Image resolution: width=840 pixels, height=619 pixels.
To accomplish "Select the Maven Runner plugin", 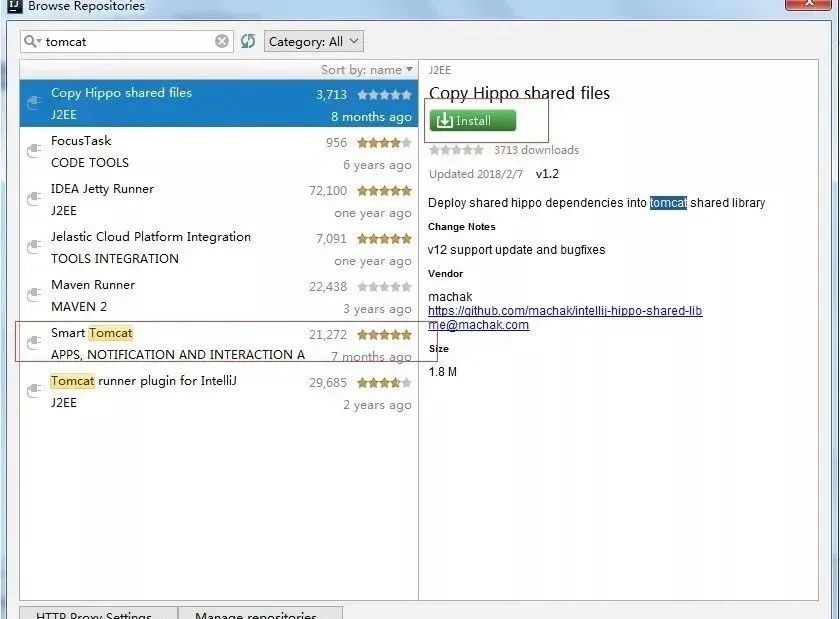I will (219, 295).
